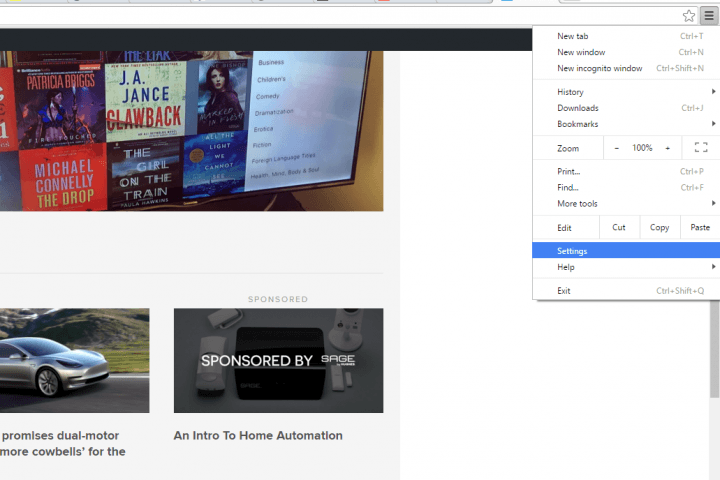The image size is (720, 480).
Task: Click the fullscreen icon beside zoom
Action: pyautogui.click(x=701, y=147)
